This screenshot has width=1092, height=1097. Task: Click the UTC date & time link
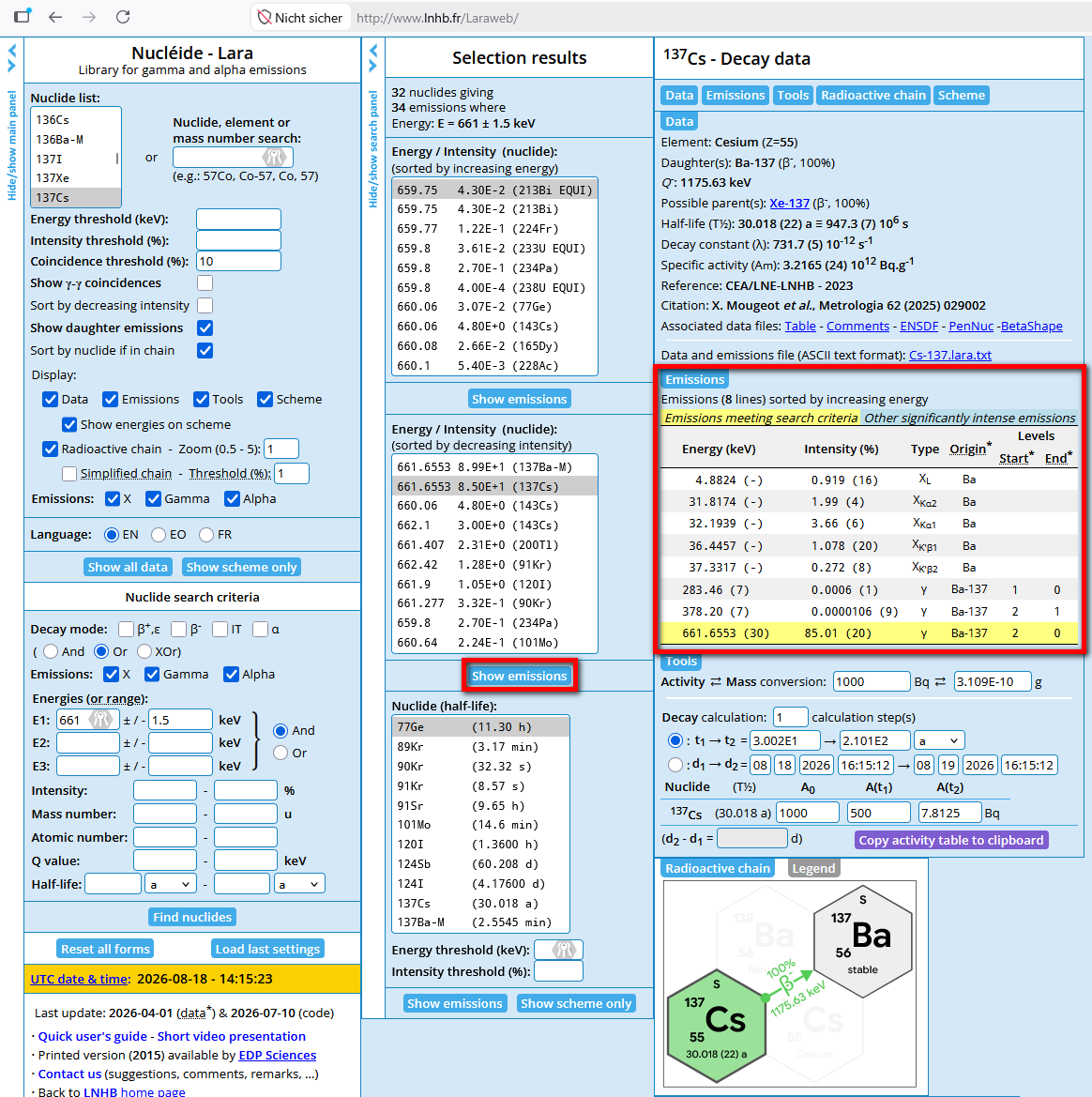pos(79,979)
